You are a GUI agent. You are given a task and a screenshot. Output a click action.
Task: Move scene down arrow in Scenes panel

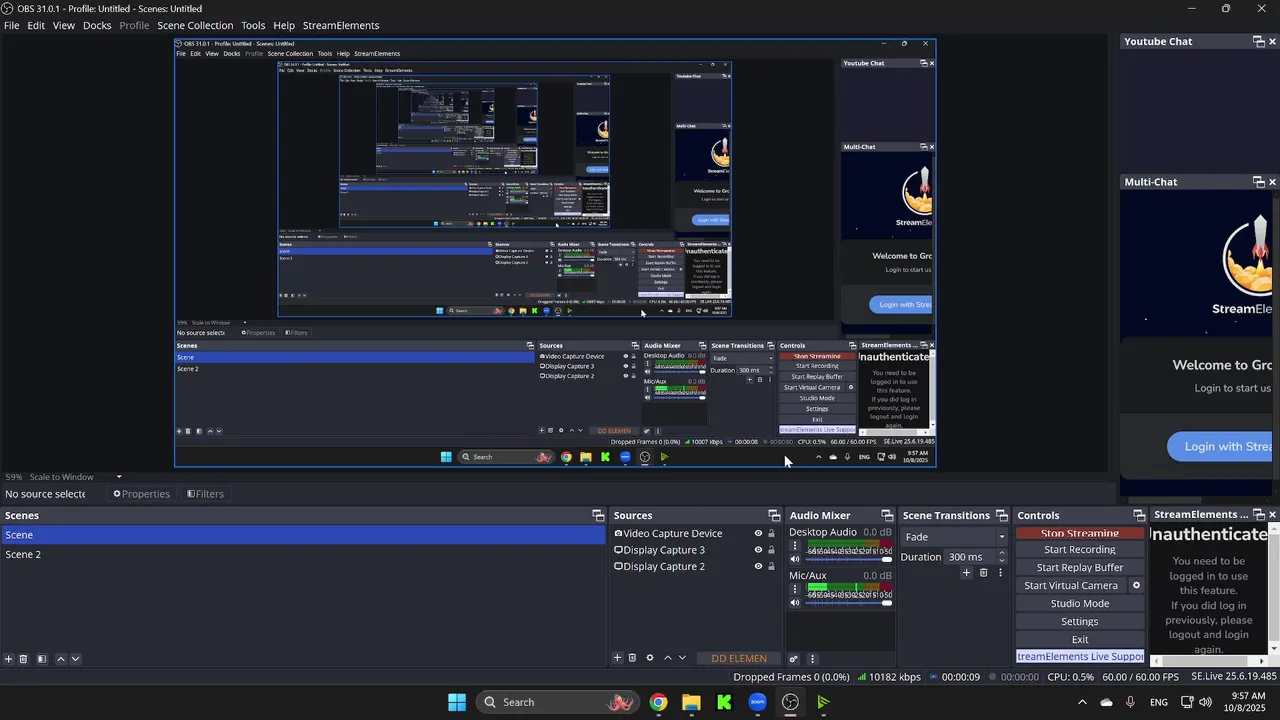[x=75, y=659]
